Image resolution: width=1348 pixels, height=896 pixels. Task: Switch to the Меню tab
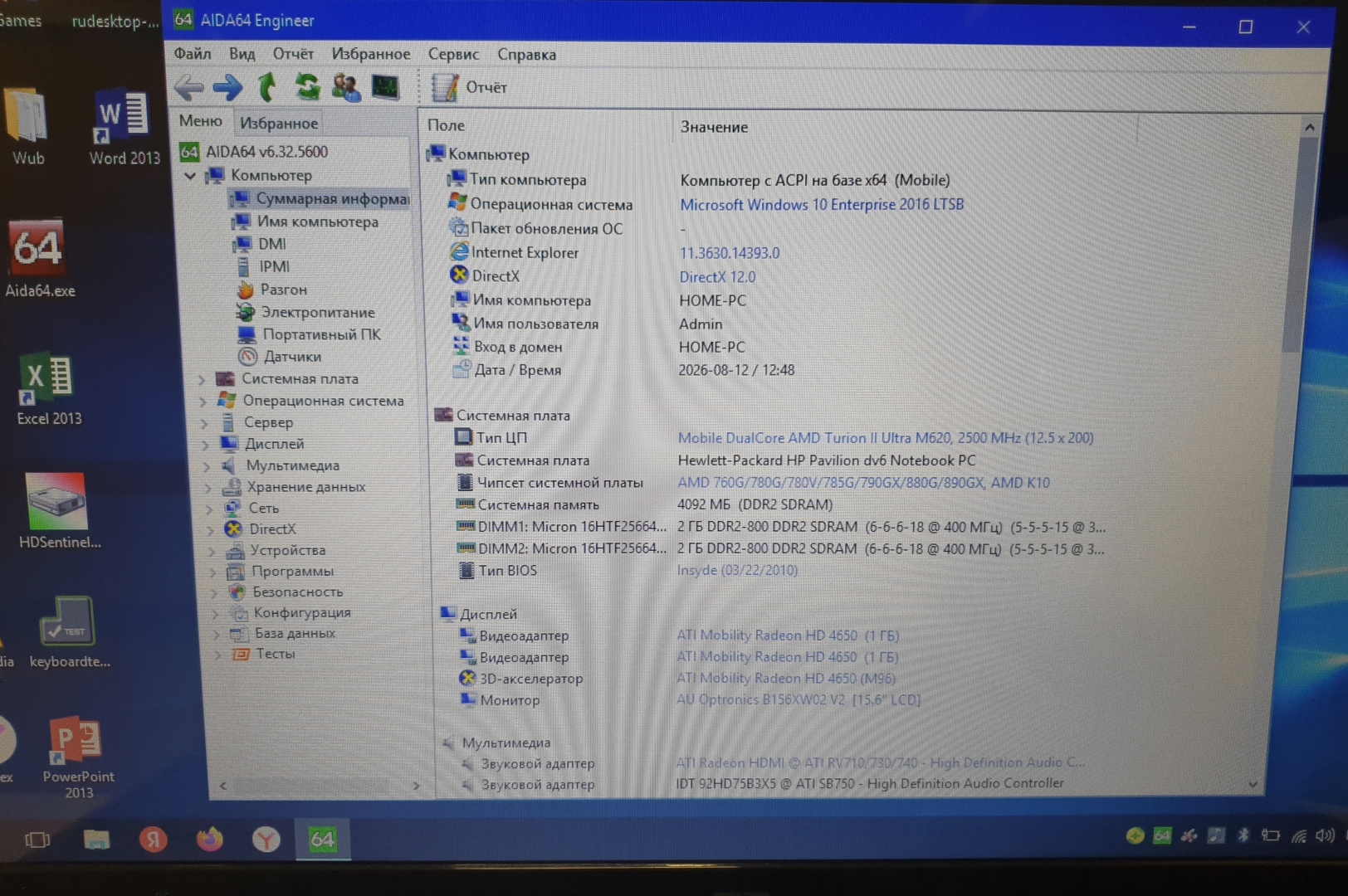(x=201, y=121)
